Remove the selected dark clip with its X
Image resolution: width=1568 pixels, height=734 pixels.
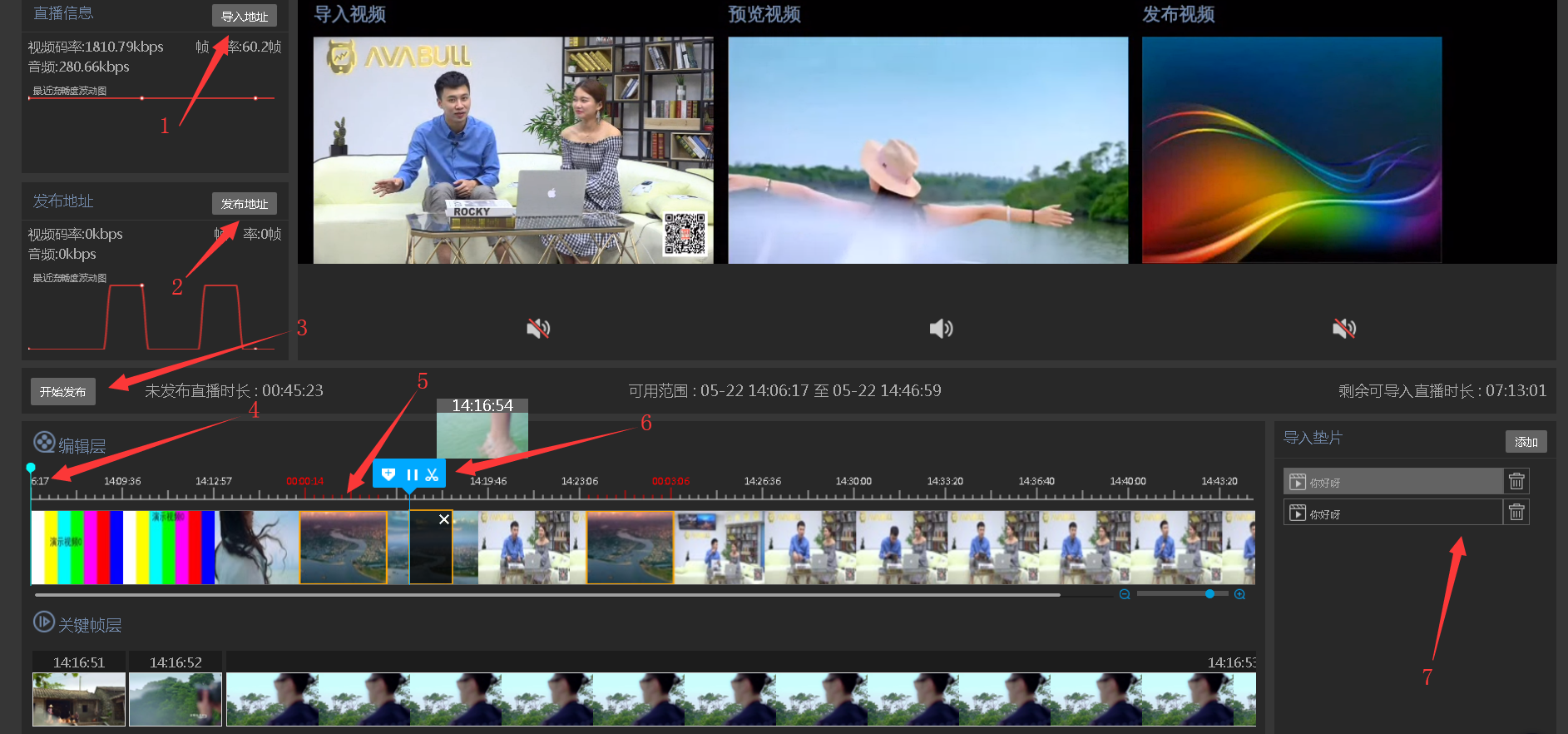coord(444,519)
